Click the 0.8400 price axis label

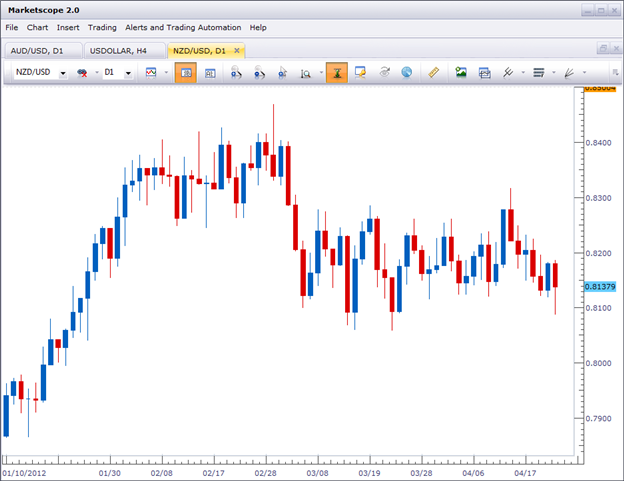pyautogui.click(x=598, y=143)
